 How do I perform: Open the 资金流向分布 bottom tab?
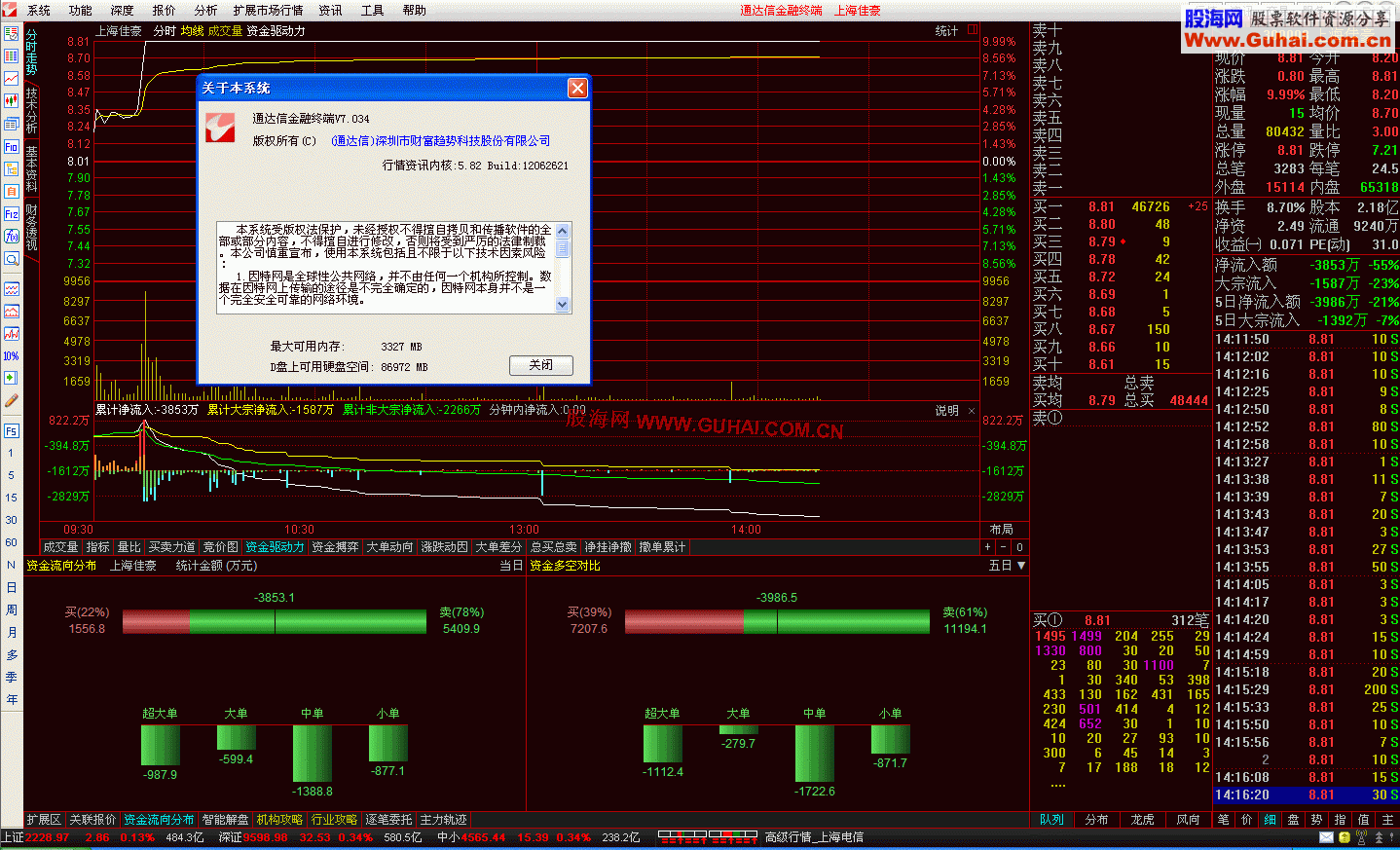coord(159,820)
